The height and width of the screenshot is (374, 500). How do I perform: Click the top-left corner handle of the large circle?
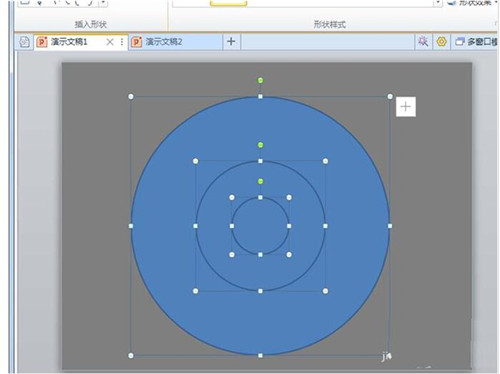[x=131, y=97]
